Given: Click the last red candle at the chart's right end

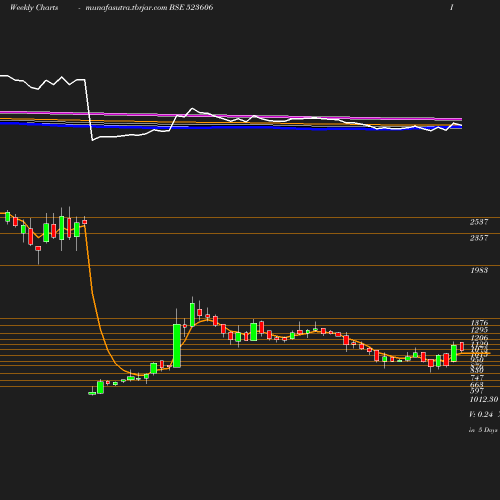Looking at the screenshot, I should click(x=462, y=346).
